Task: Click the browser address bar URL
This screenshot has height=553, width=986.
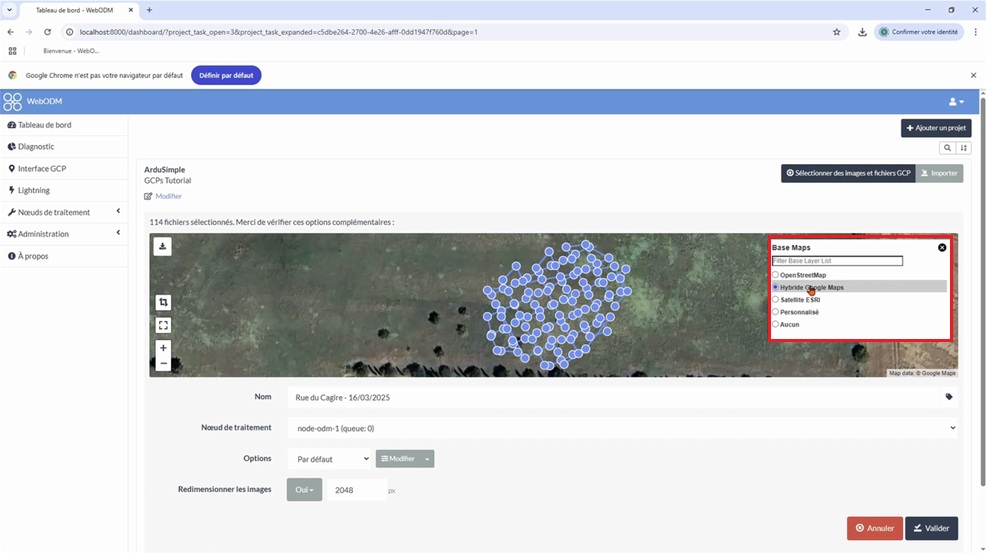Action: click(279, 32)
